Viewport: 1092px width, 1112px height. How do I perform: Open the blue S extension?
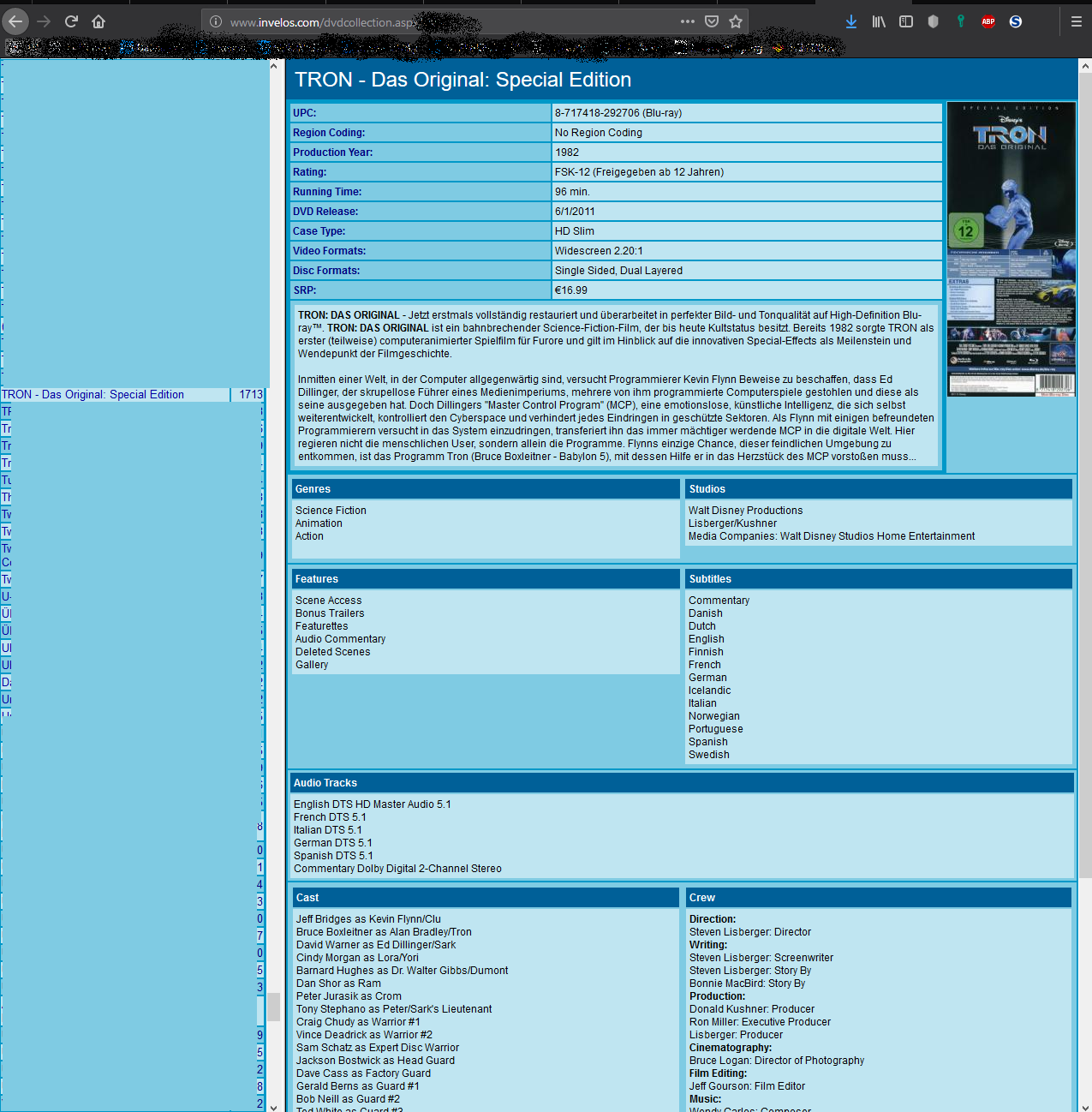tap(1016, 21)
